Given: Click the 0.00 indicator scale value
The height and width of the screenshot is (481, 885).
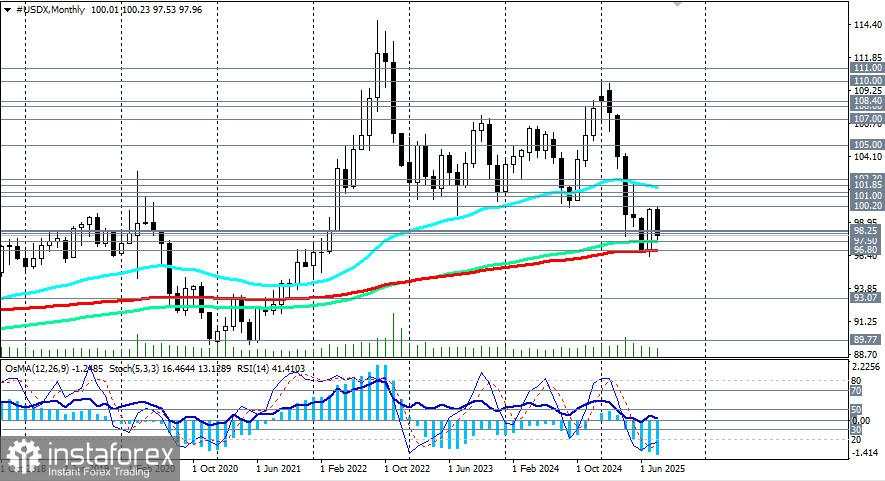Looking at the screenshot, I should [861, 421].
